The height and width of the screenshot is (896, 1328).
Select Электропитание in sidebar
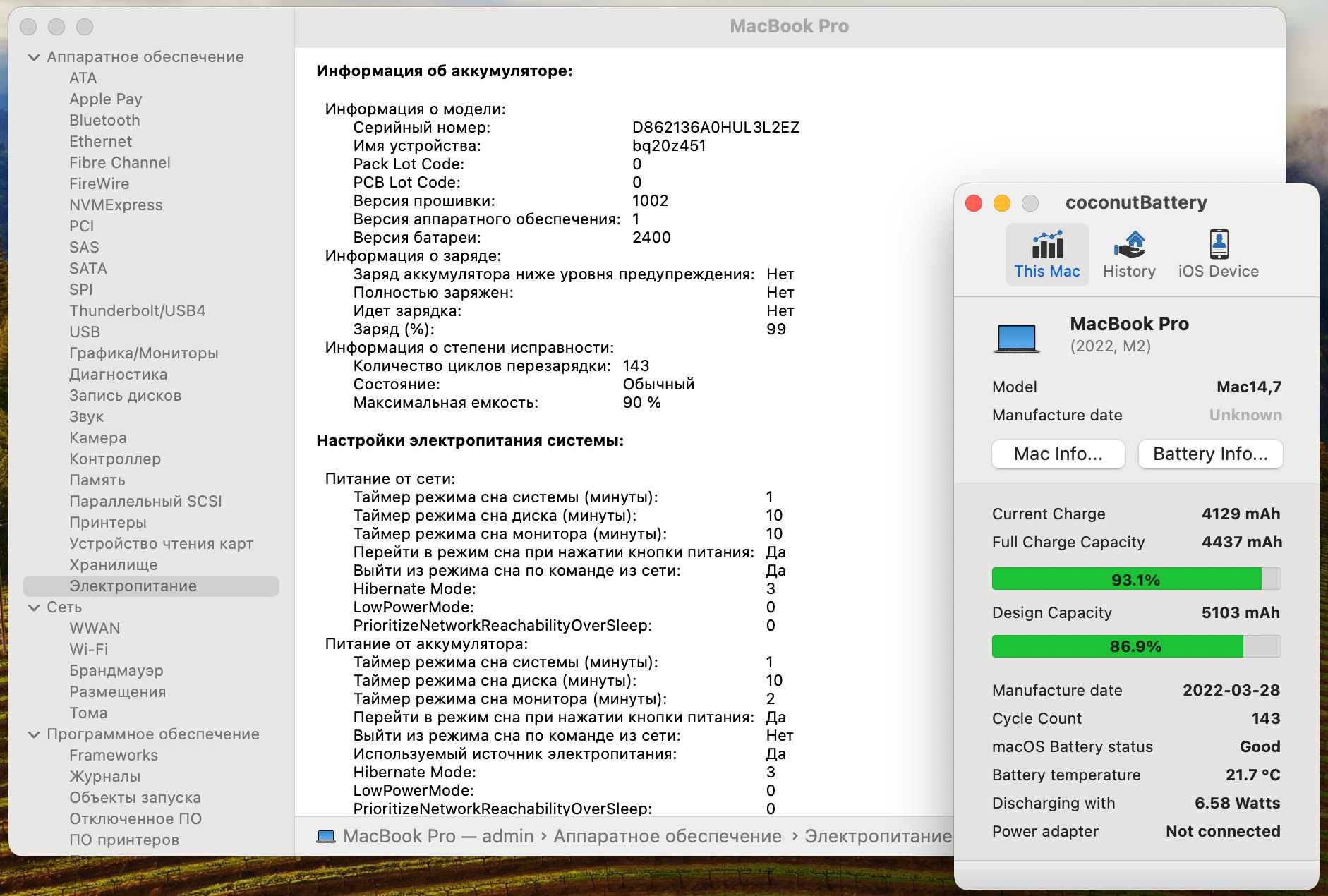tap(151, 586)
